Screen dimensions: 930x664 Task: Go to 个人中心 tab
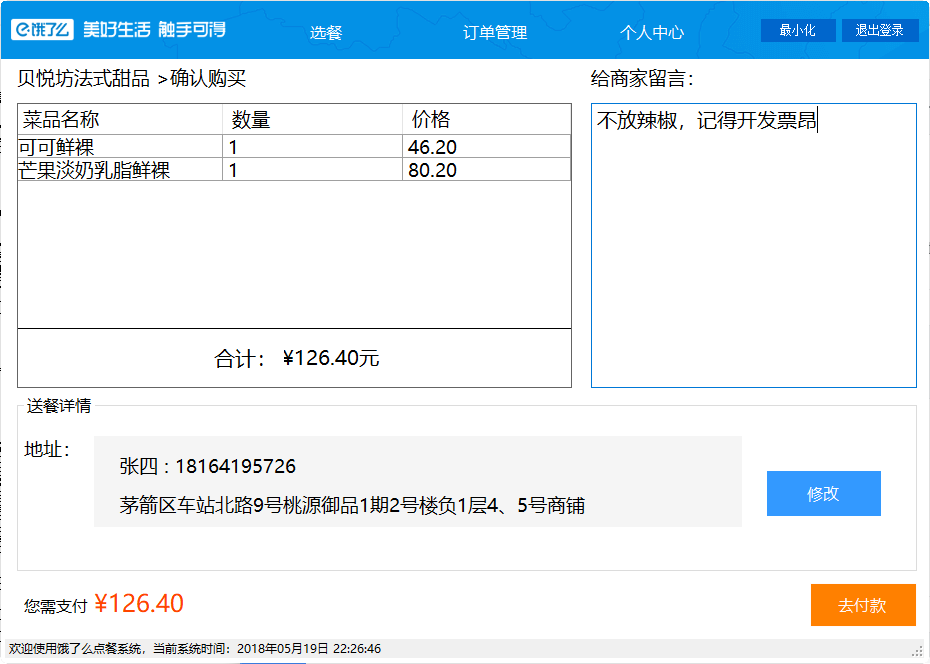coord(652,32)
